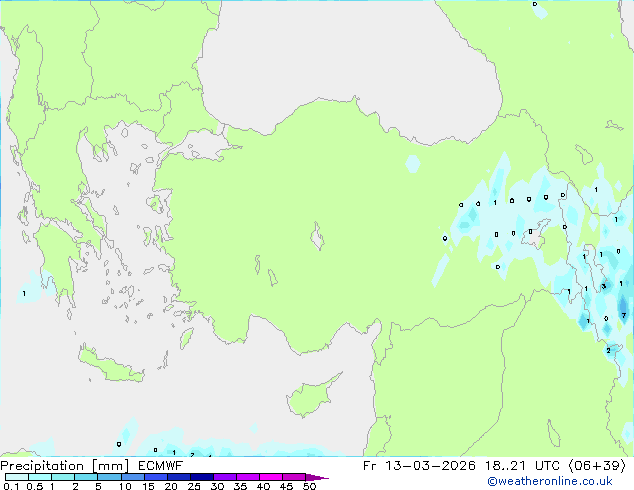Click the 30–35 mm violet legend swatch

click(224, 477)
